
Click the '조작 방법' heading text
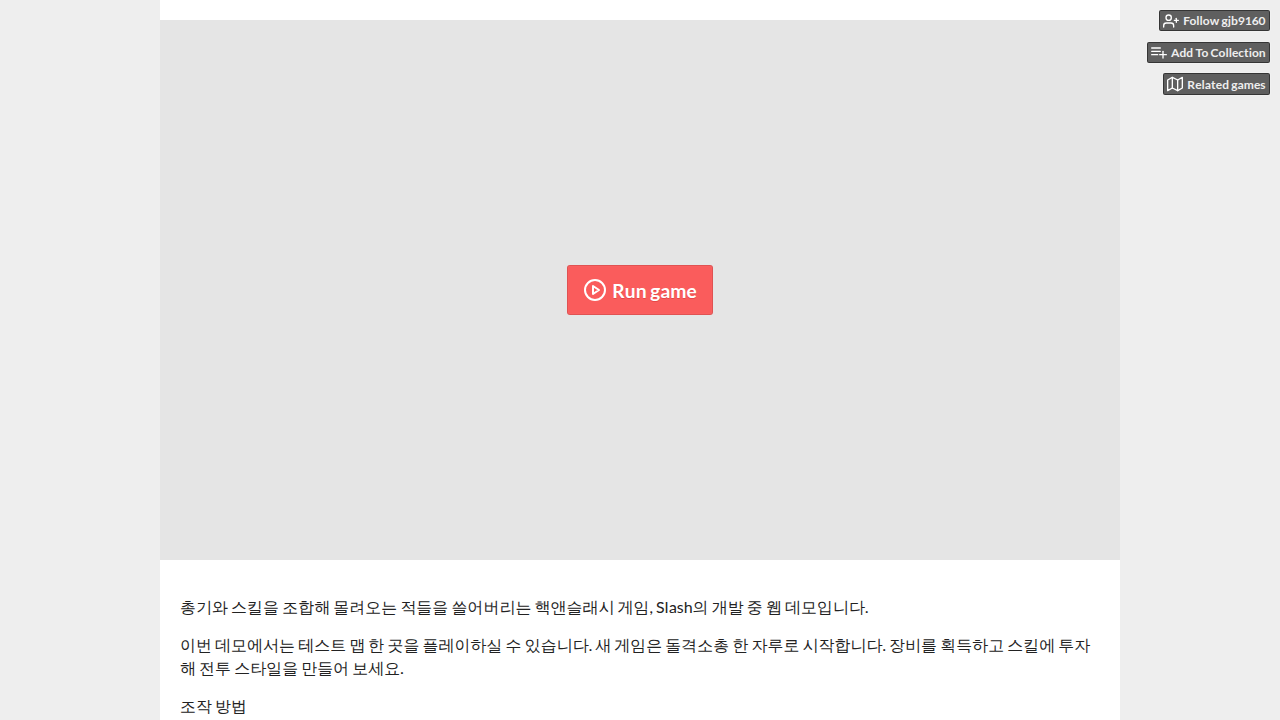(x=213, y=707)
